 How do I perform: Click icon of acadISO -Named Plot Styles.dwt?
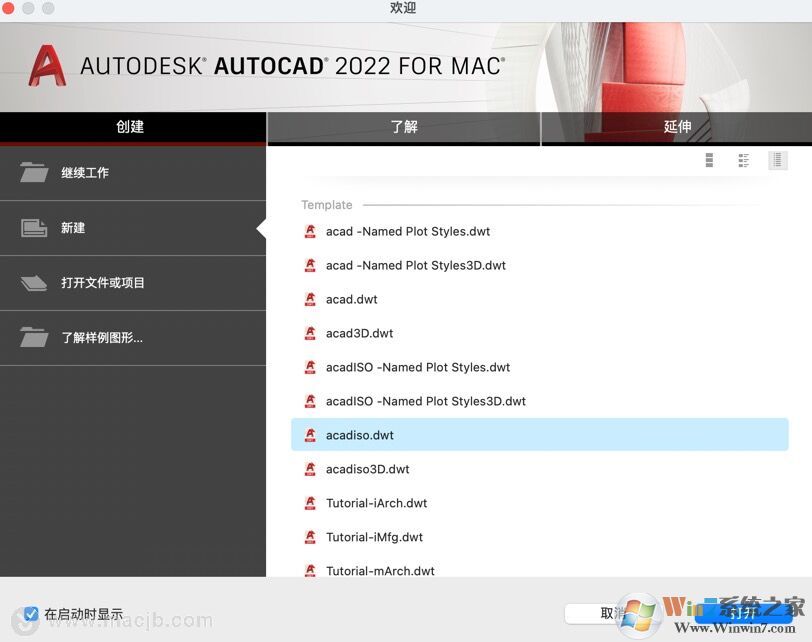tap(310, 368)
